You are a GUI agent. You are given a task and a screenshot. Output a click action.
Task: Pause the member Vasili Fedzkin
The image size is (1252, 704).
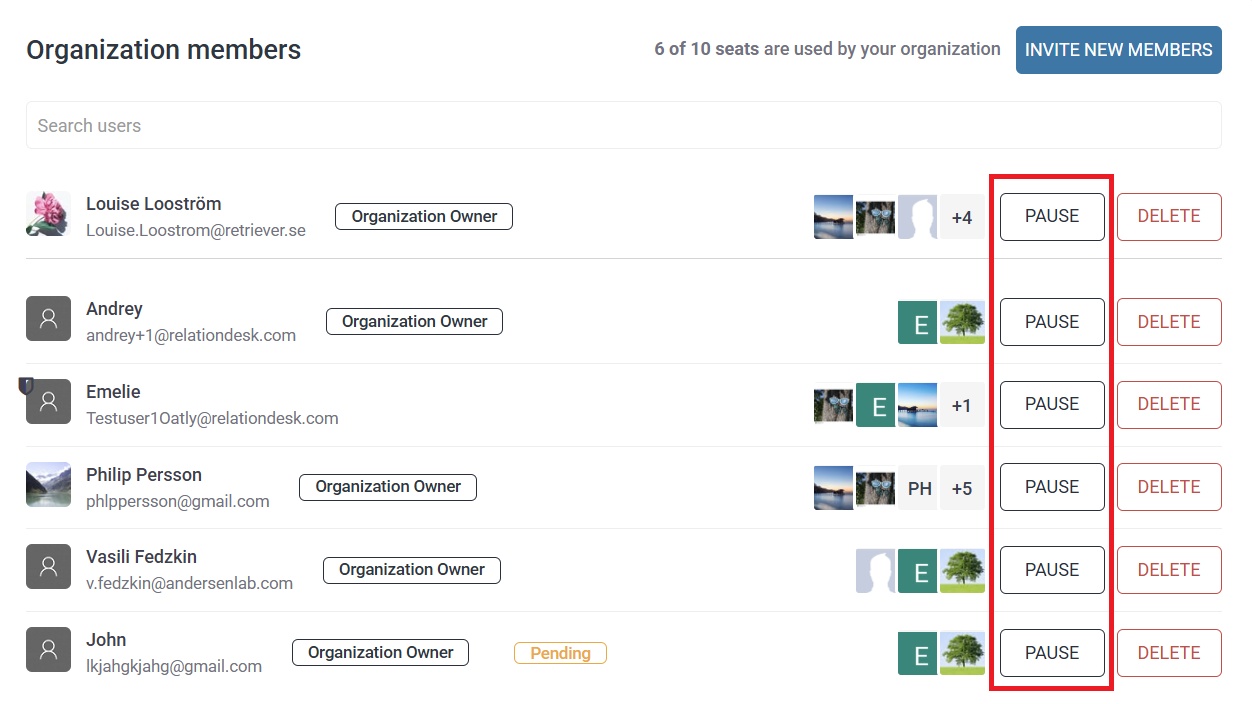pyautogui.click(x=1052, y=570)
